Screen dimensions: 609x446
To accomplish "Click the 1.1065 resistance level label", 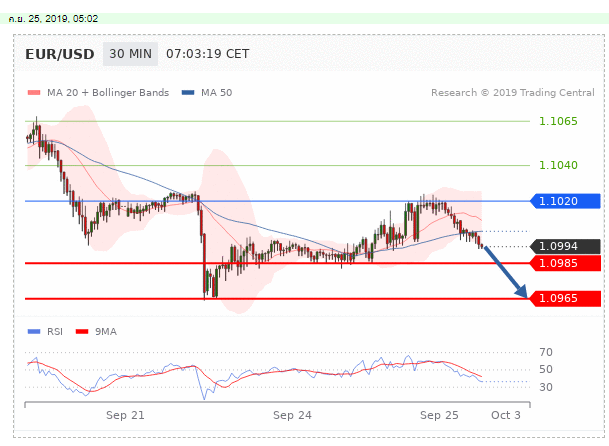I will click(558, 122).
